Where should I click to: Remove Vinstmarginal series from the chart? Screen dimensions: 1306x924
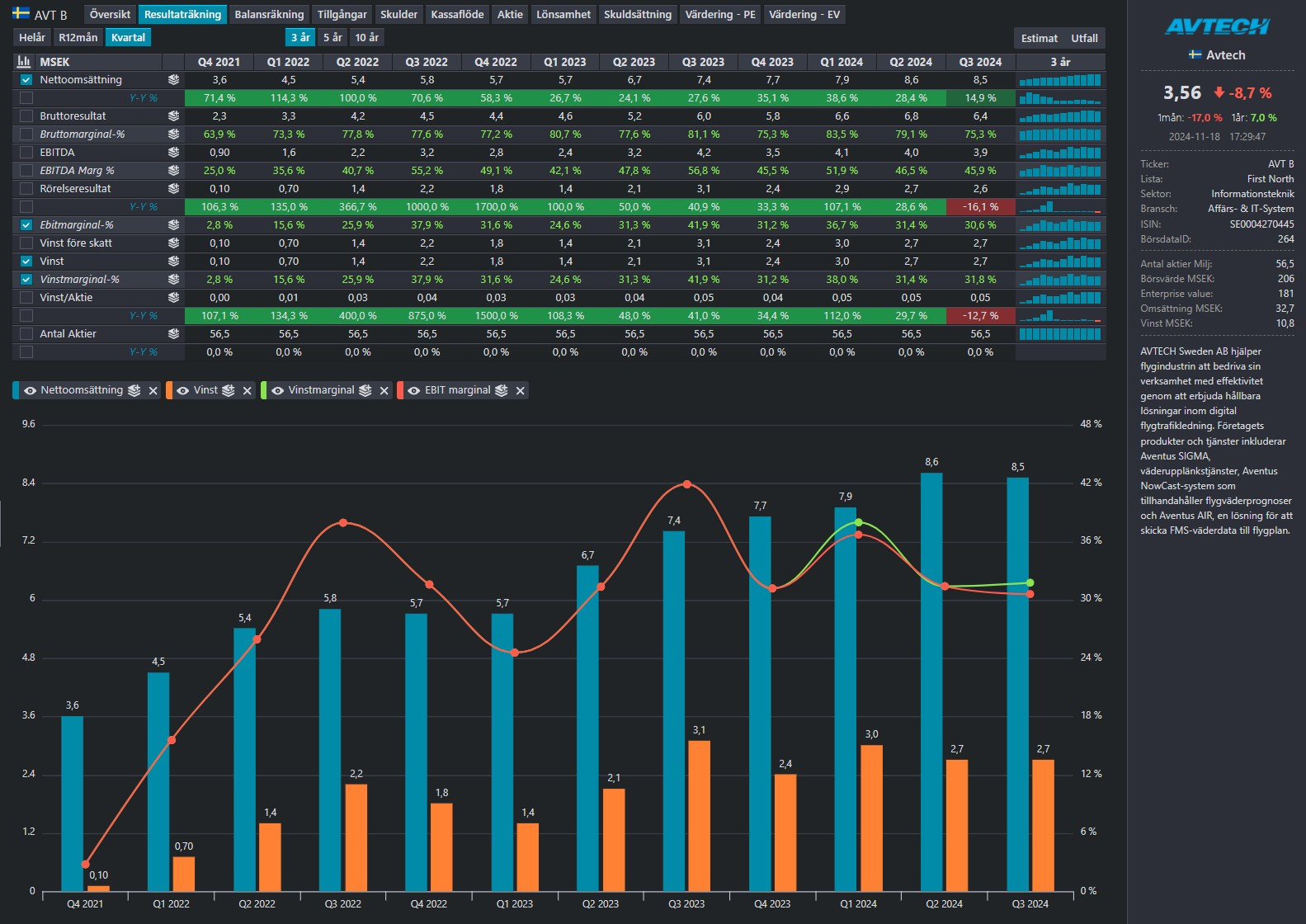tap(384, 391)
